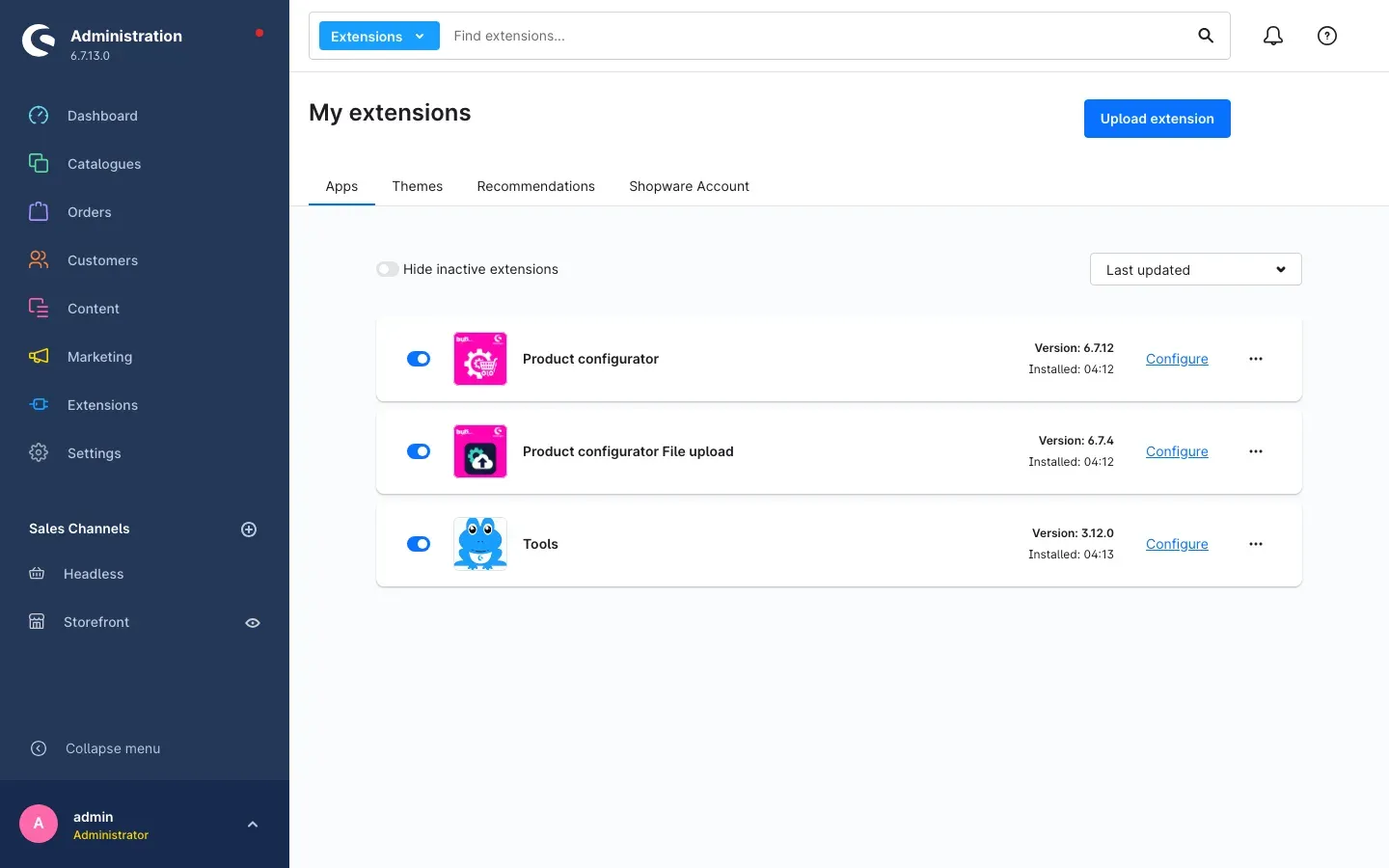Screen dimensions: 1389x868
Task: Click the red notification dot in sidebar header
Action: (x=259, y=33)
